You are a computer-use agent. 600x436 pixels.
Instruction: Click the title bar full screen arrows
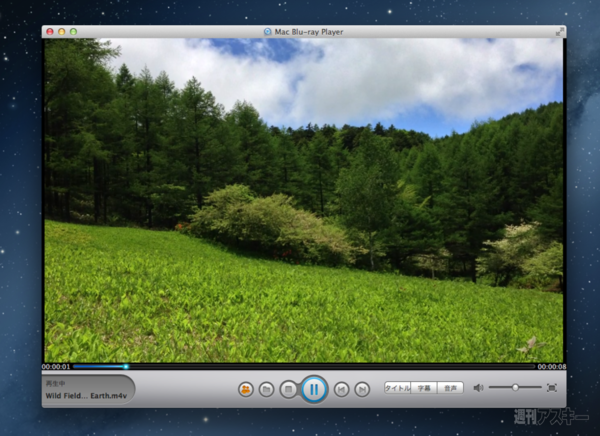(x=560, y=31)
